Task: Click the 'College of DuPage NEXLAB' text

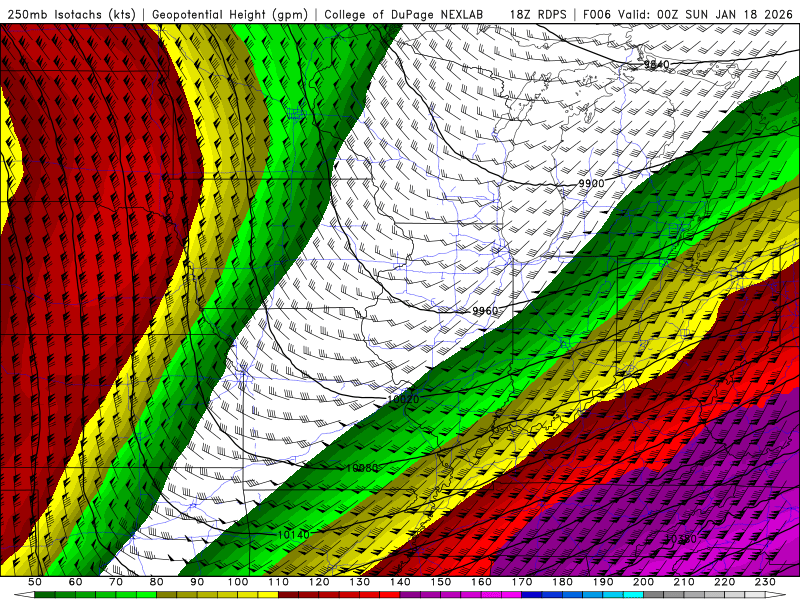Action: click(404, 15)
